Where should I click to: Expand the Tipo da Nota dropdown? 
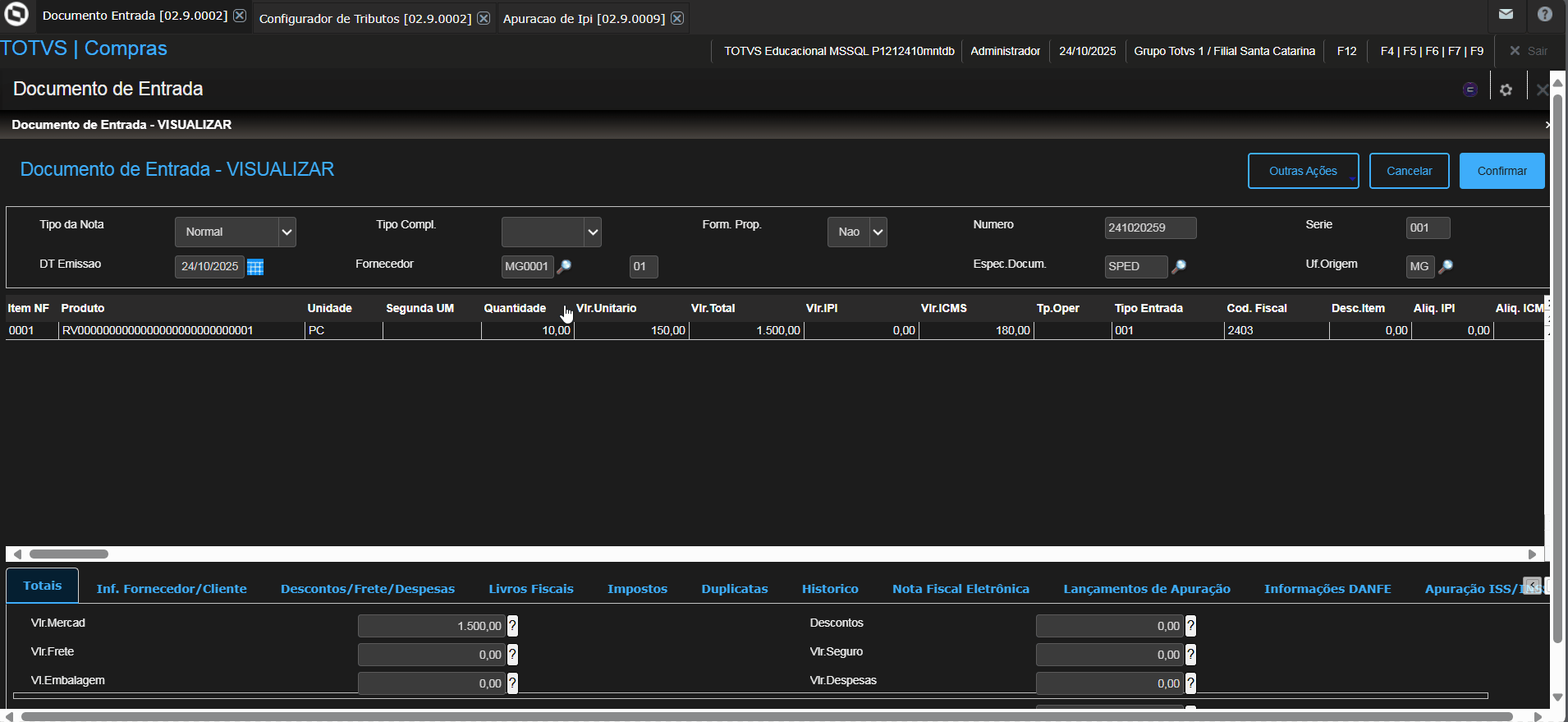coord(287,232)
